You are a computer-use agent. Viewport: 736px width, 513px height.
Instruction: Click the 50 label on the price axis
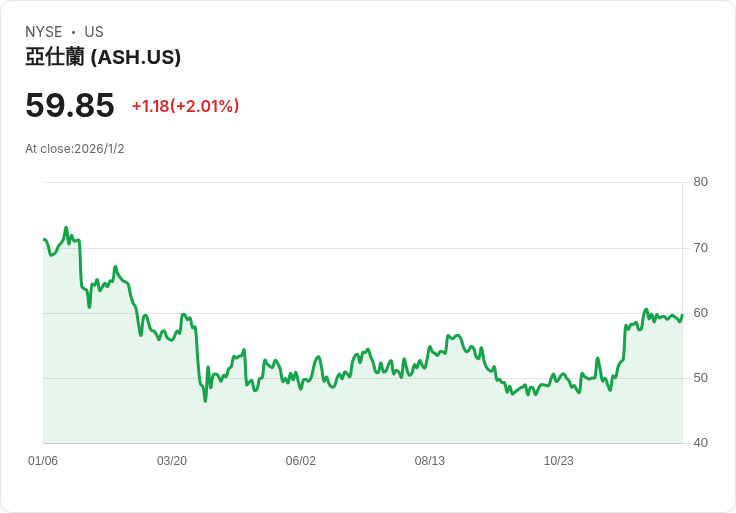[x=701, y=378]
